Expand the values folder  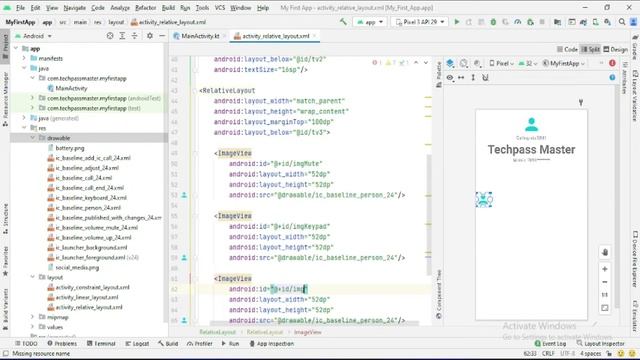pyautogui.click(x=32, y=327)
